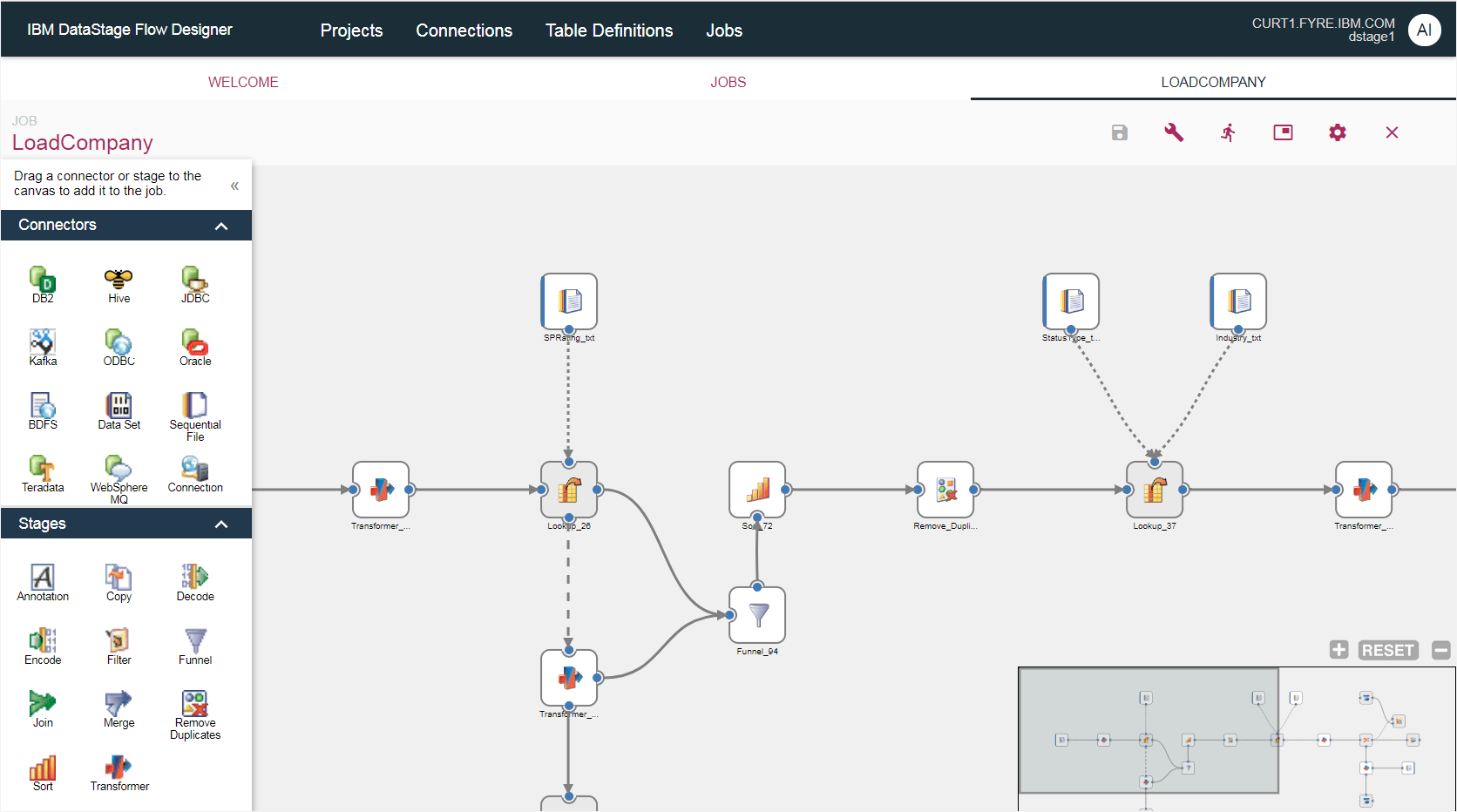Open job settings via gear icon
This screenshot has height=812, width=1457.
(x=1338, y=132)
